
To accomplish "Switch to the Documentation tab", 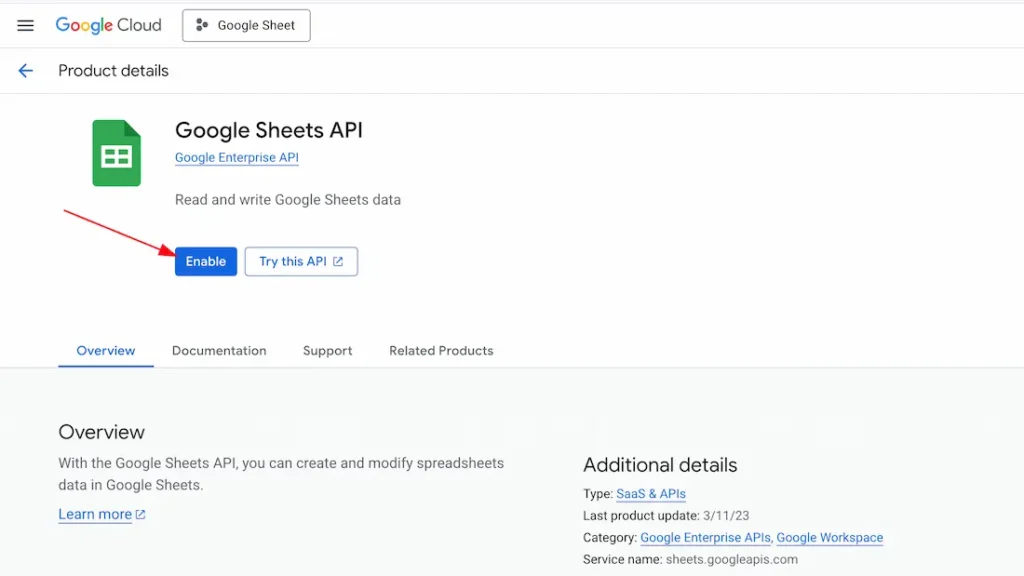I will 219,351.
